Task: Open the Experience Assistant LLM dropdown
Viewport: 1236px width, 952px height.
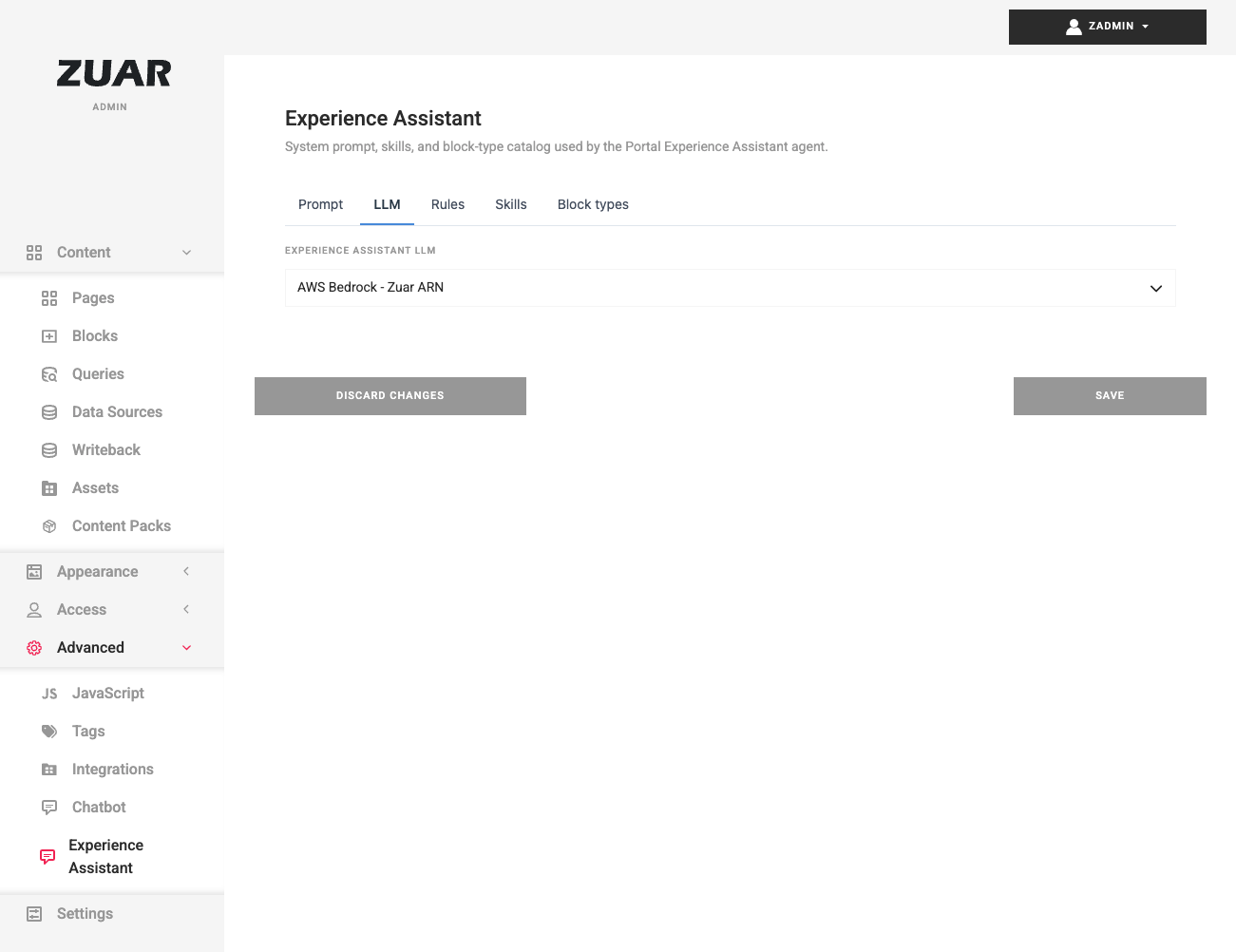Action: (730, 288)
